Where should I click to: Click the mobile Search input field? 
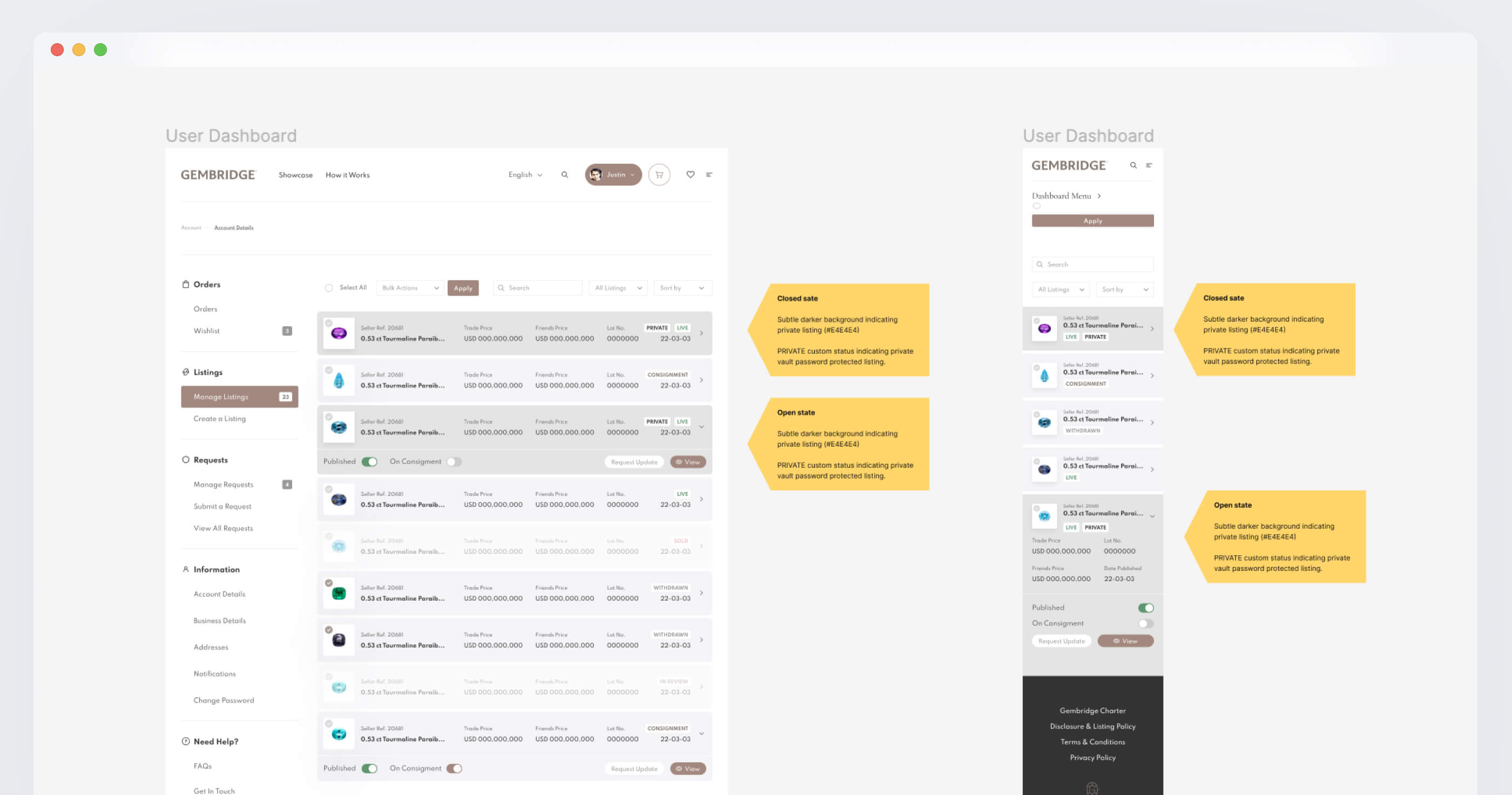pyautogui.click(x=1092, y=264)
